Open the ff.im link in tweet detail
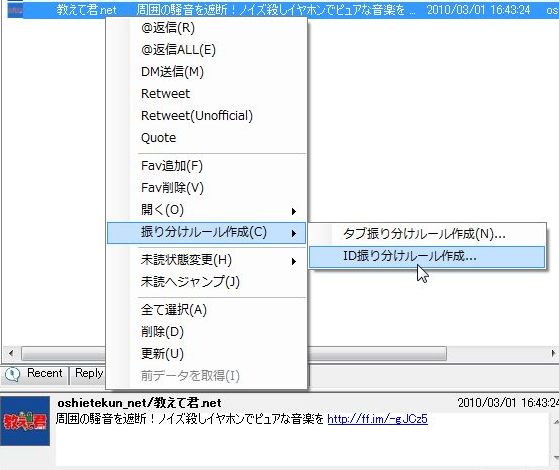The height and width of the screenshot is (470, 559). click(x=377, y=419)
